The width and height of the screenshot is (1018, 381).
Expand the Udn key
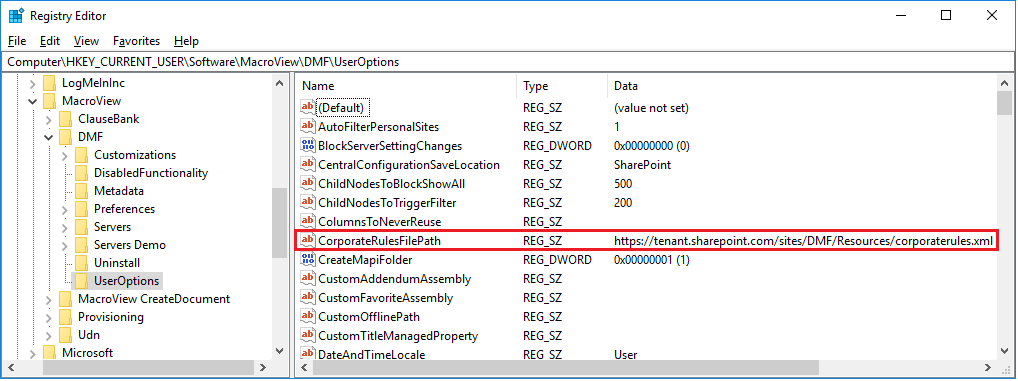pos(48,335)
